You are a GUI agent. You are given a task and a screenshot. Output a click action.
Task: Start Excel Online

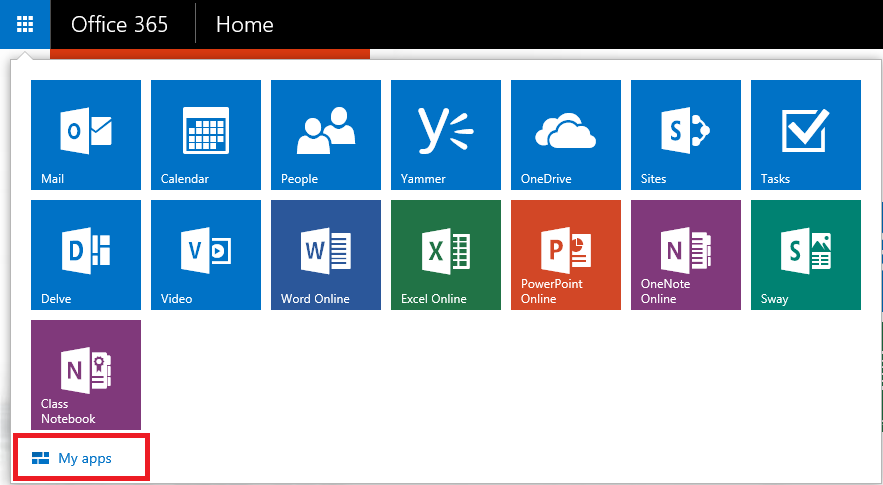[446, 255]
